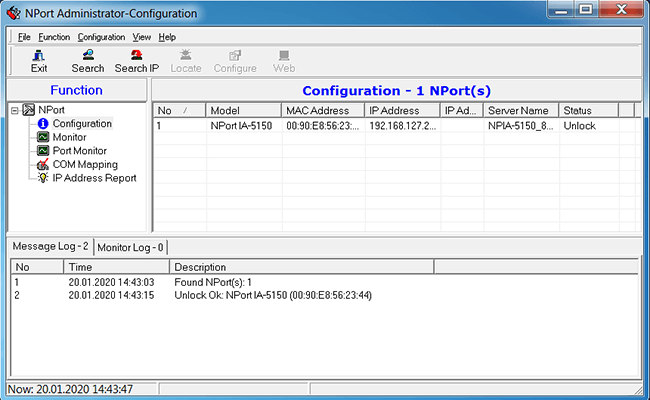Collapse the NPort tree node

coord(15,110)
